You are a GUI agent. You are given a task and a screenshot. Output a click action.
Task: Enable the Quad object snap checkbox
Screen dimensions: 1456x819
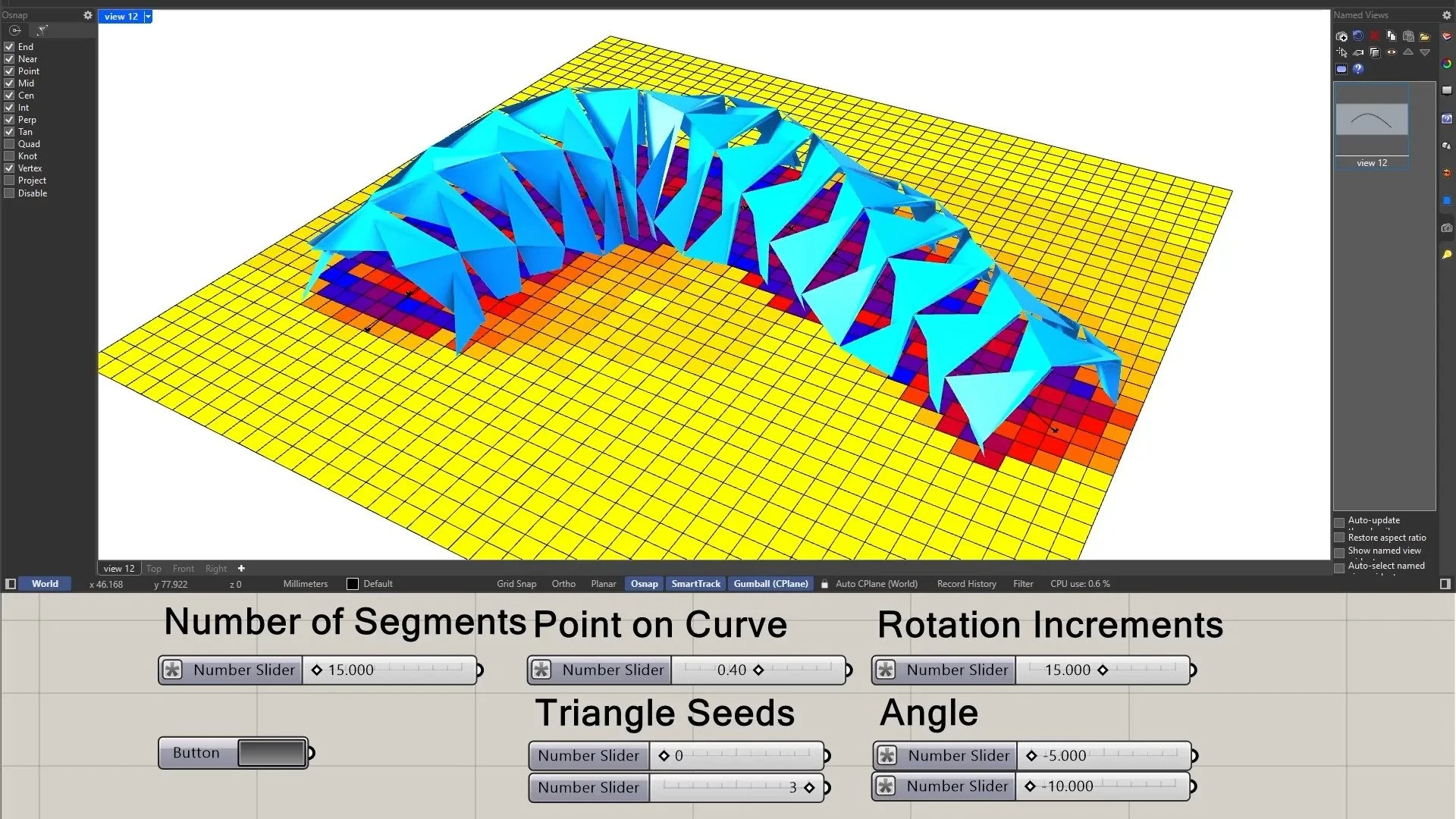click(9, 144)
